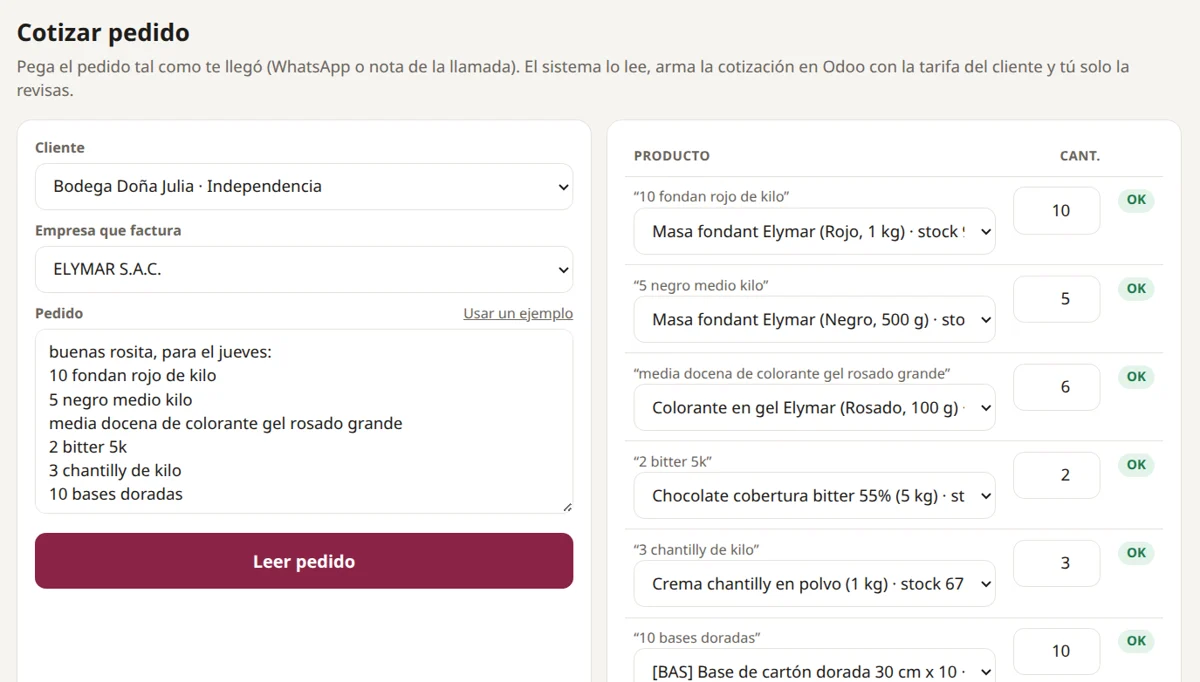Click the quoted text “5 negro medio kilo”

pyautogui.click(x=701, y=285)
